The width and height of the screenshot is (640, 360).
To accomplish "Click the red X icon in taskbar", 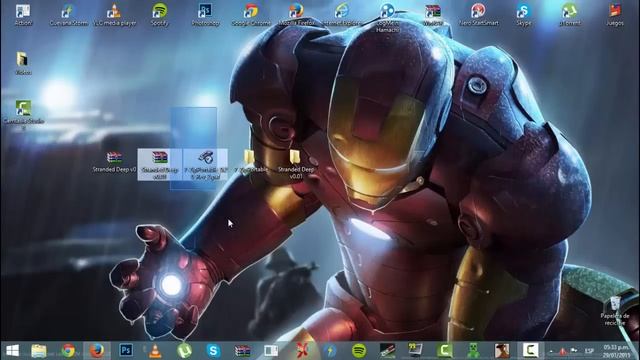I will pos(302,351).
